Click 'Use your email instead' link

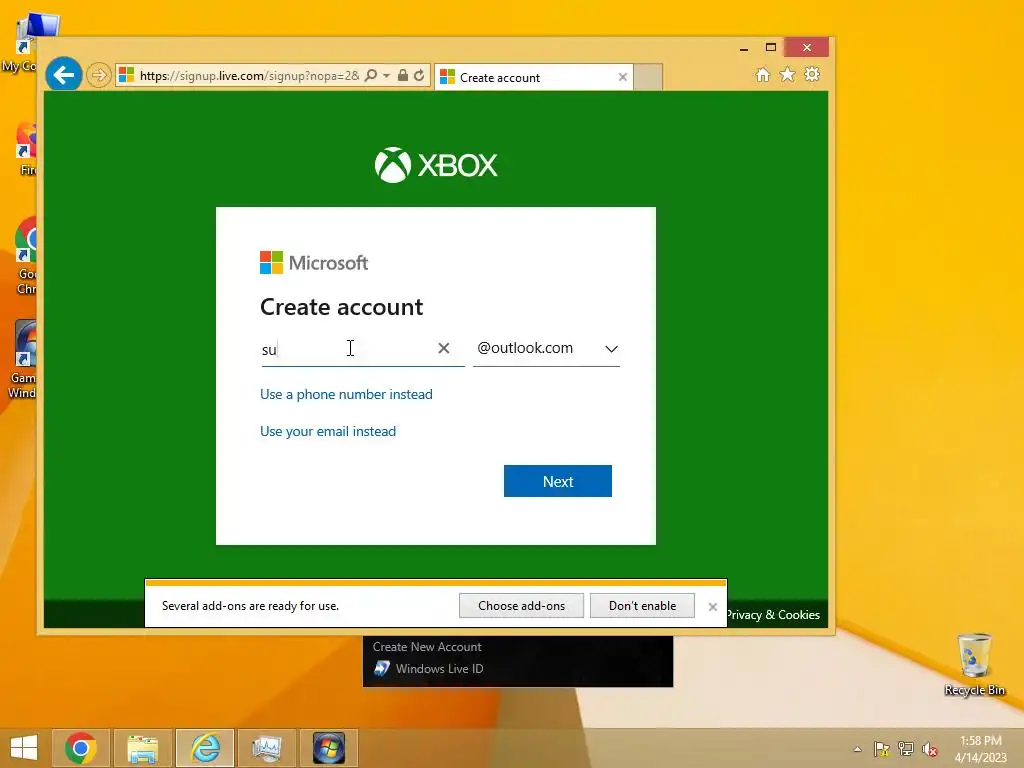pyautogui.click(x=328, y=431)
